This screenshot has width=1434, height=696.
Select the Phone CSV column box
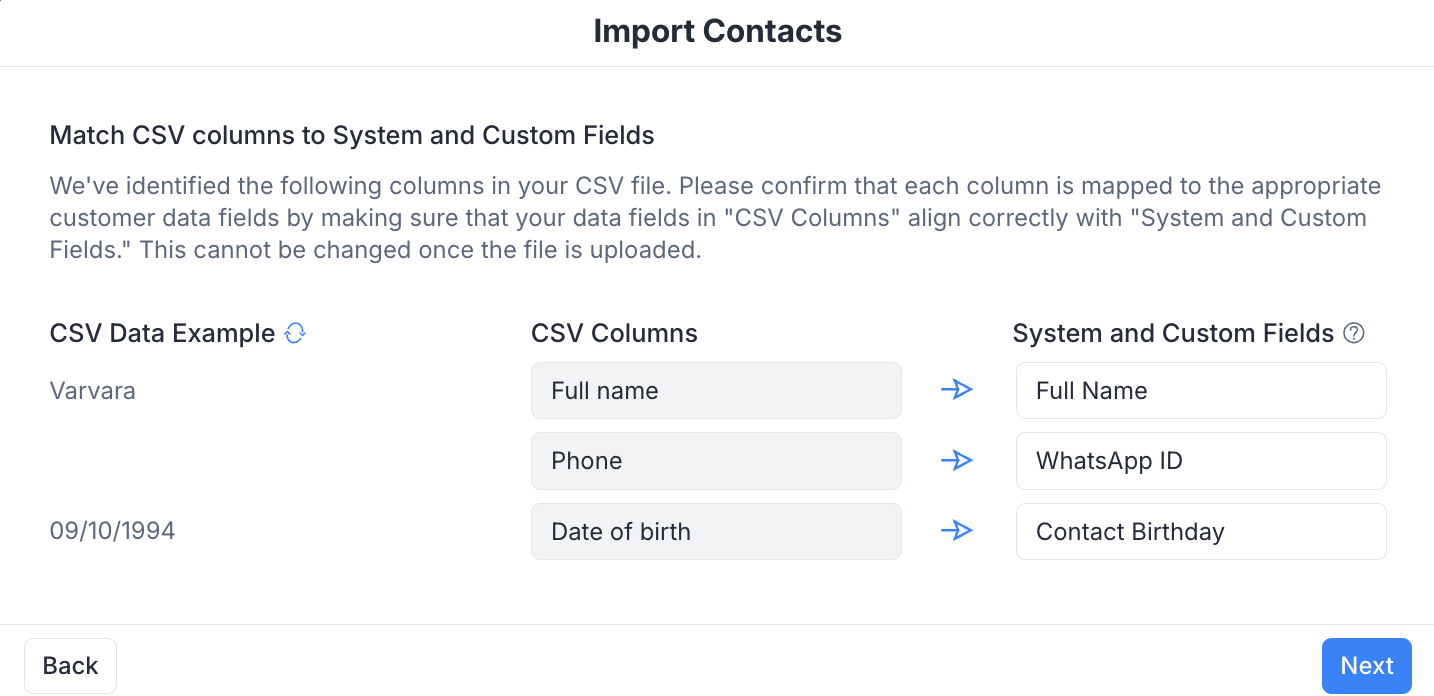(716, 461)
